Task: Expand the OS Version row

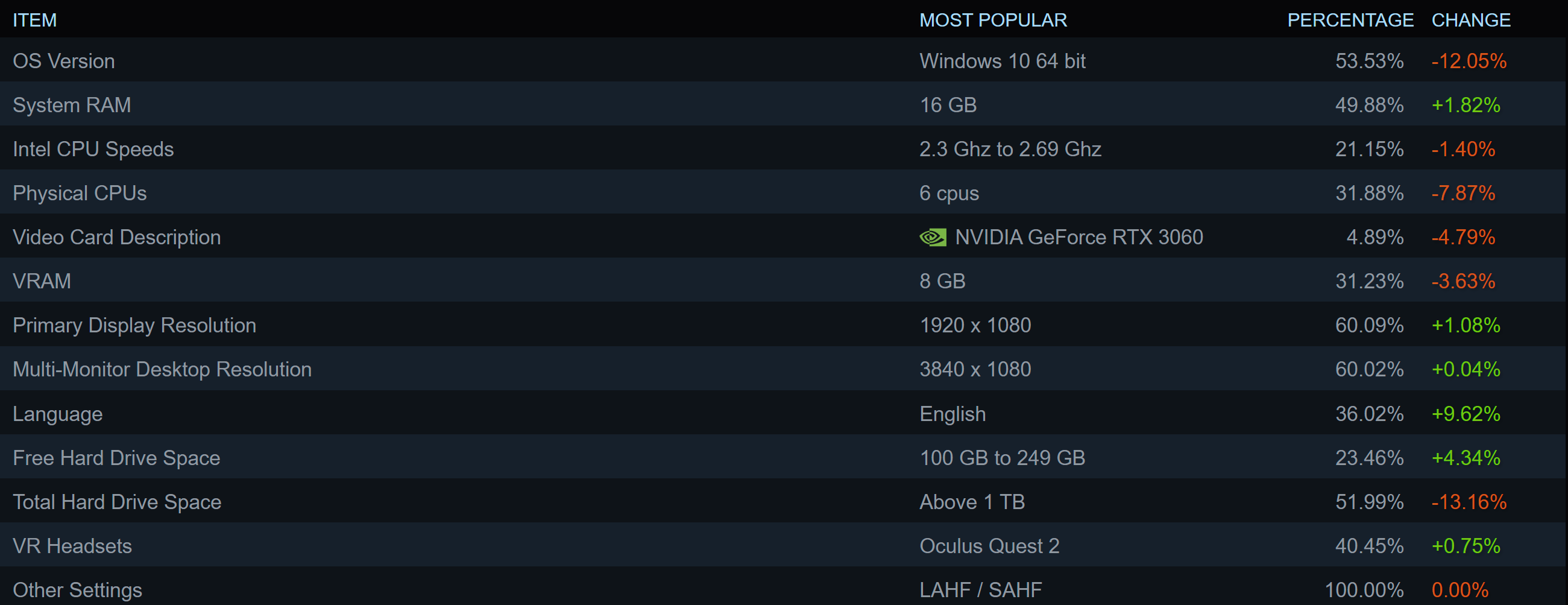Action: [64, 61]
